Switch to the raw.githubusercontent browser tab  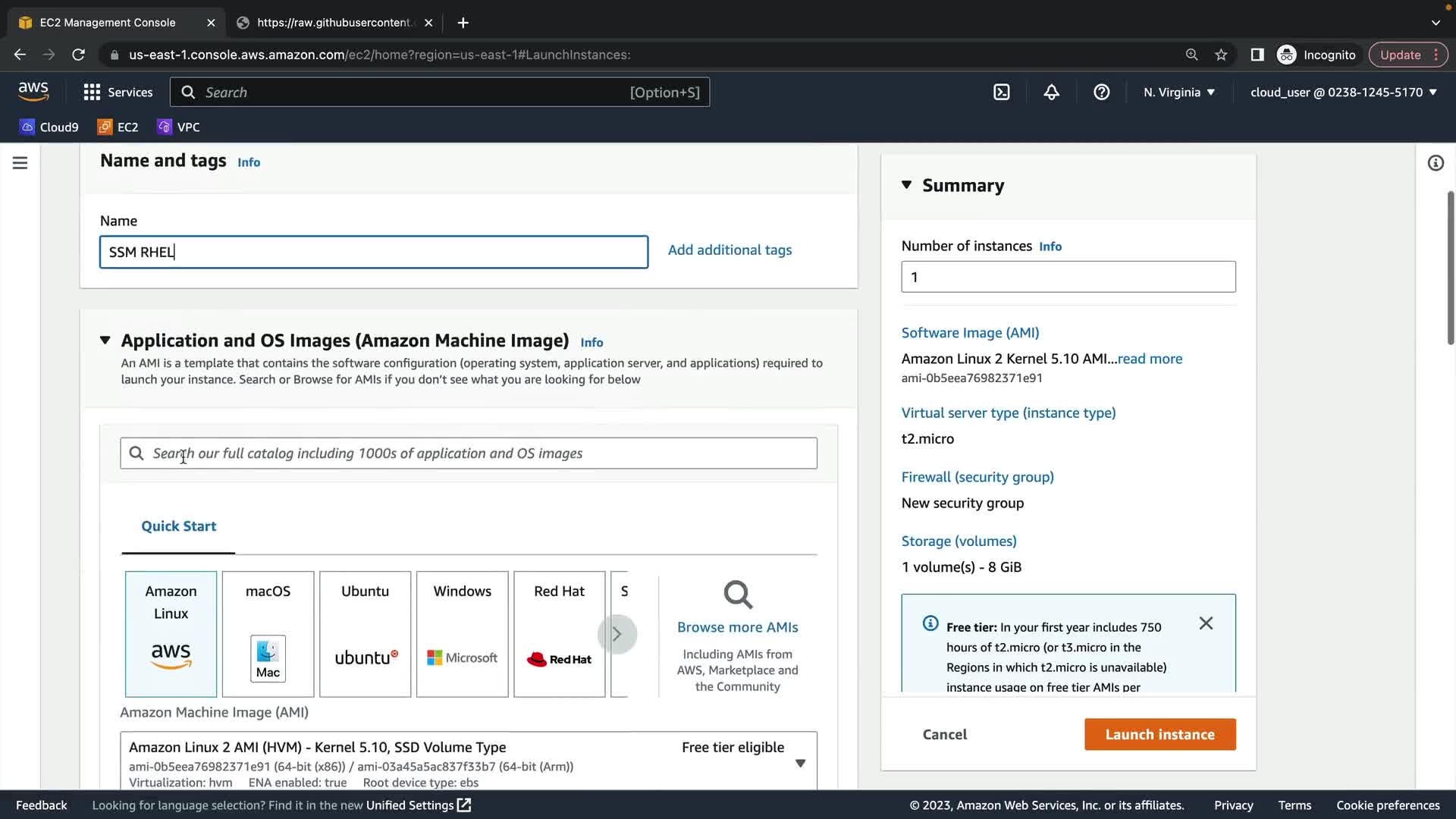pyautogui.click(x=334, y=23)
